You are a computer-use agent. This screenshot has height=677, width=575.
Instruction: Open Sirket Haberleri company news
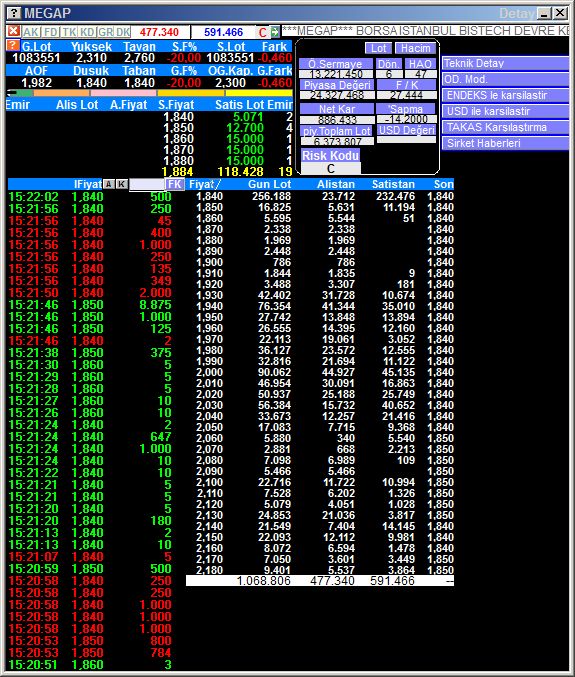505,143
